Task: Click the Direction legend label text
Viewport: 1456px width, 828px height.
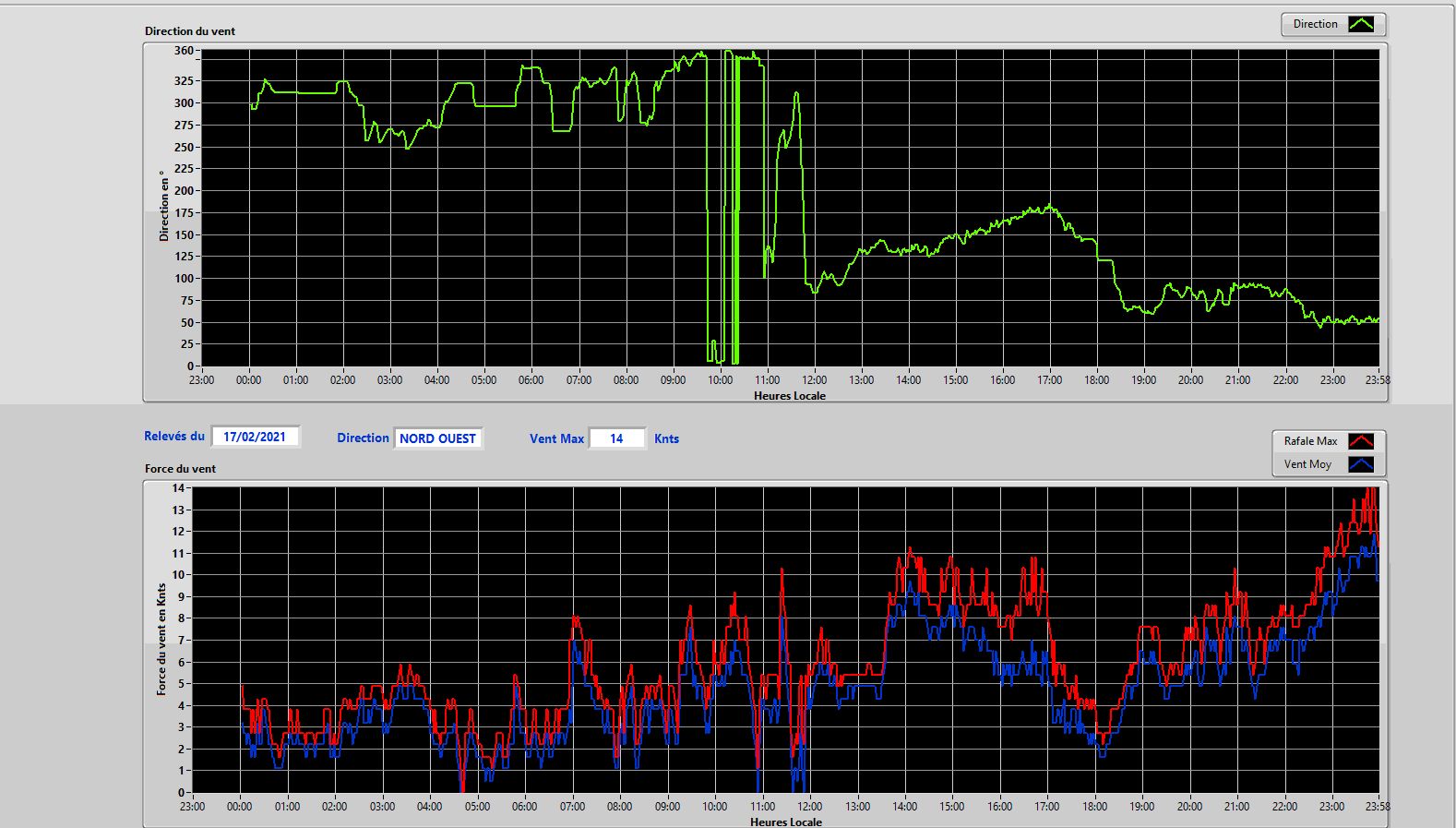Action: pyautogui.click(x=1315, y=24)
